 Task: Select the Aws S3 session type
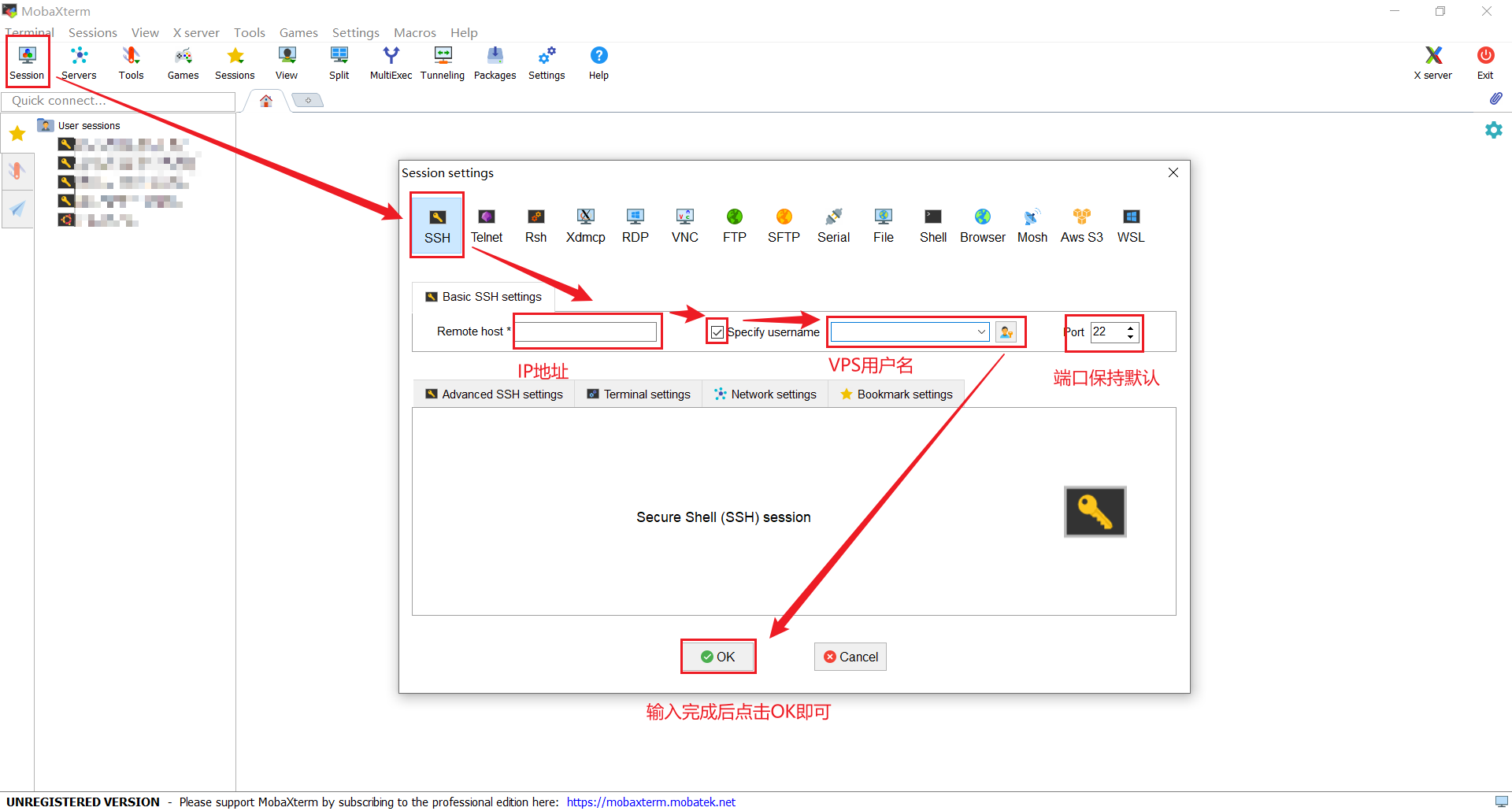pyautogui.click(x=1082, y=225)
